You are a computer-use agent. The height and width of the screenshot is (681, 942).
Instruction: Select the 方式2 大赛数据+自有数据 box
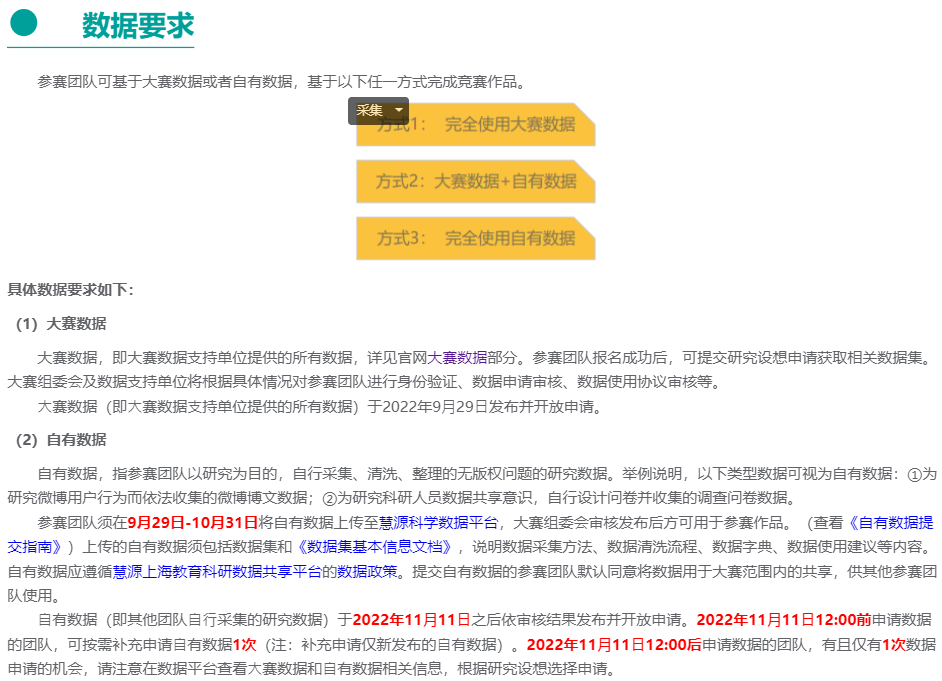476,181
